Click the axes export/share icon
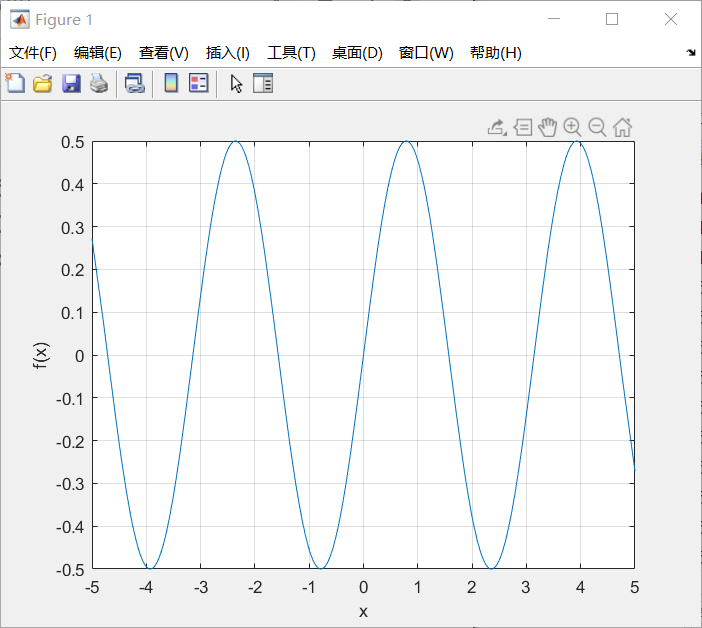702x628 pixels. tap(497, 128)
